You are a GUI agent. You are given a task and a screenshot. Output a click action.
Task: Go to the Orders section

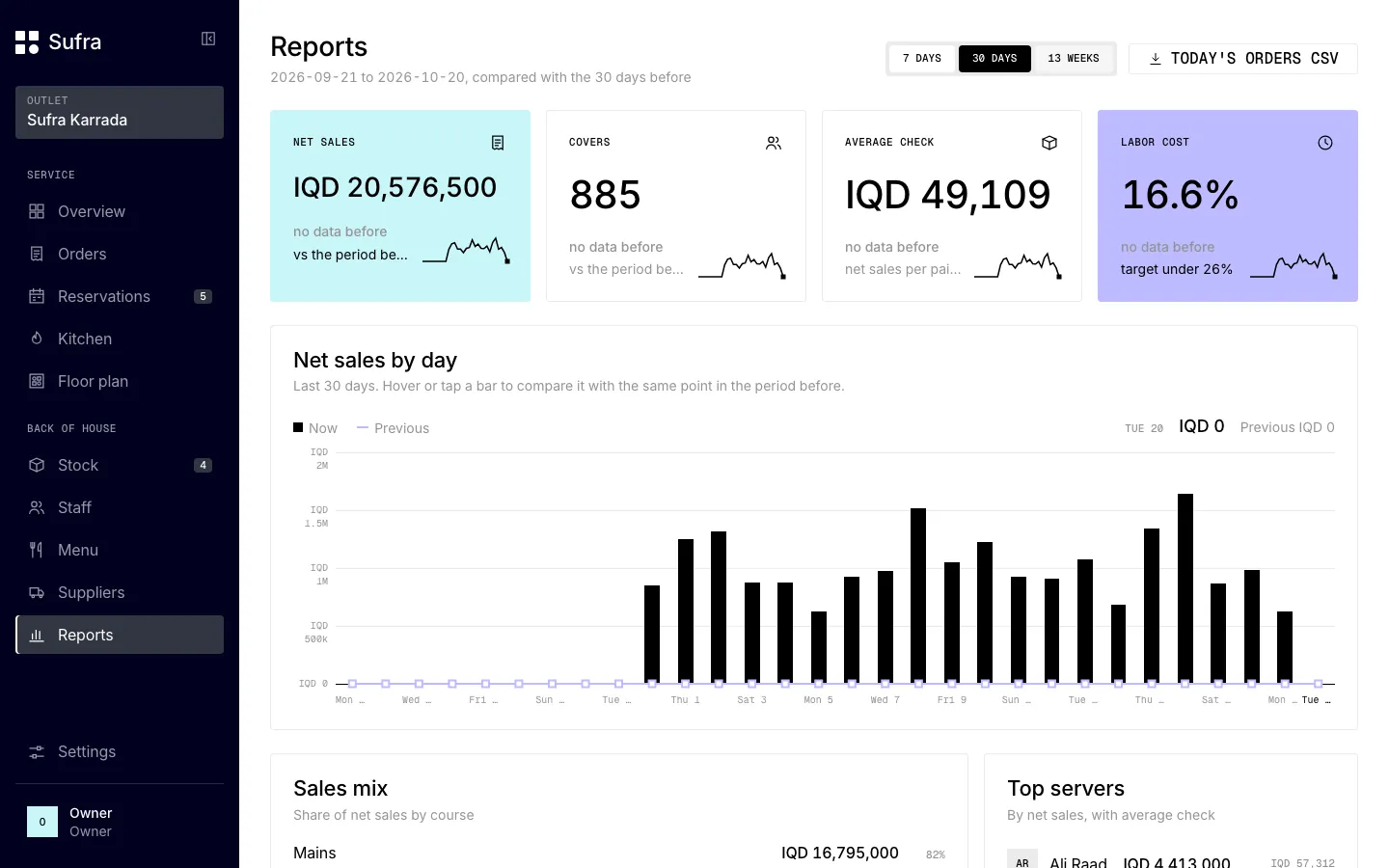120,254
